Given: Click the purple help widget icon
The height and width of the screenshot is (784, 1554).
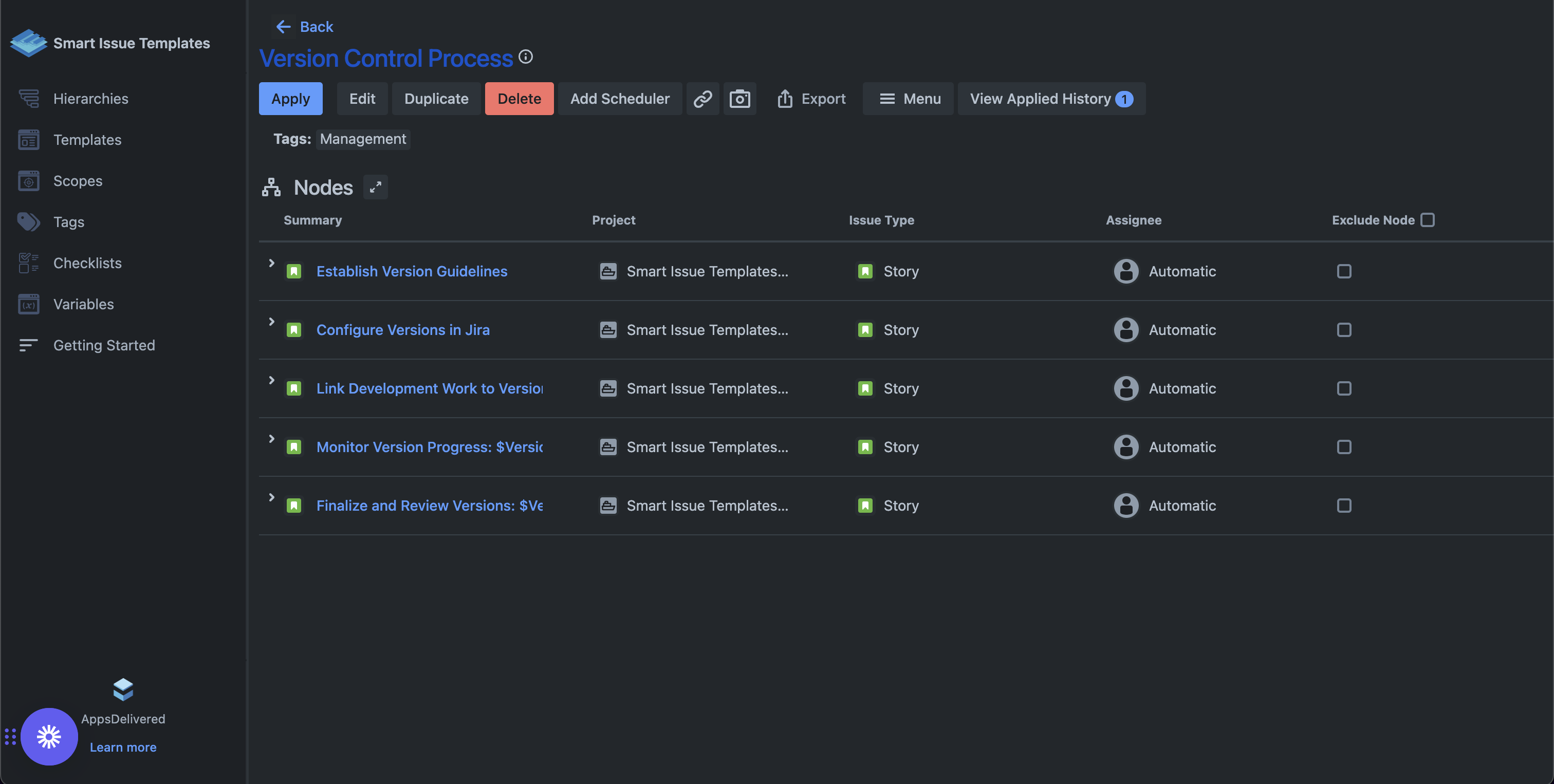Looking at the screenshot, I should click(49, 736).
